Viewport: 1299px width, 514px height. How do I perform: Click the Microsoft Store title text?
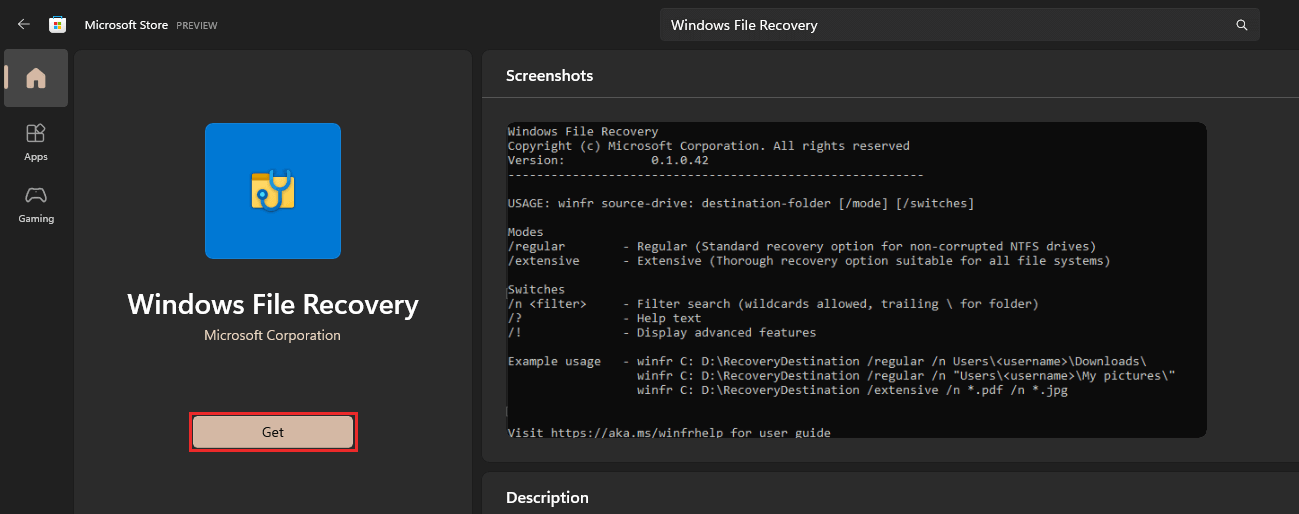(x=126, y=24)
